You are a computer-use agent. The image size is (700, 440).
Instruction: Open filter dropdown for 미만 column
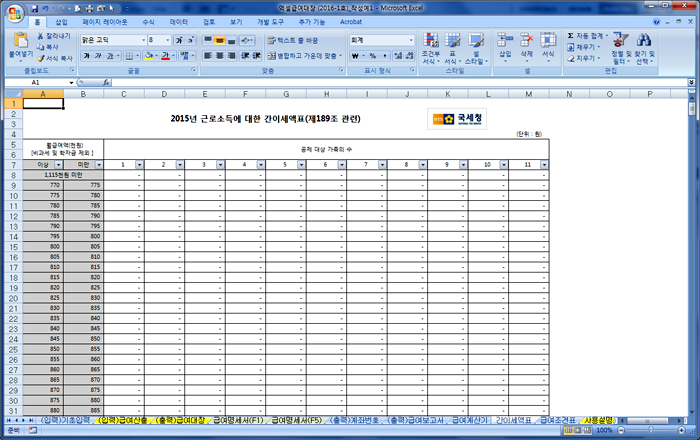[99, 165]
